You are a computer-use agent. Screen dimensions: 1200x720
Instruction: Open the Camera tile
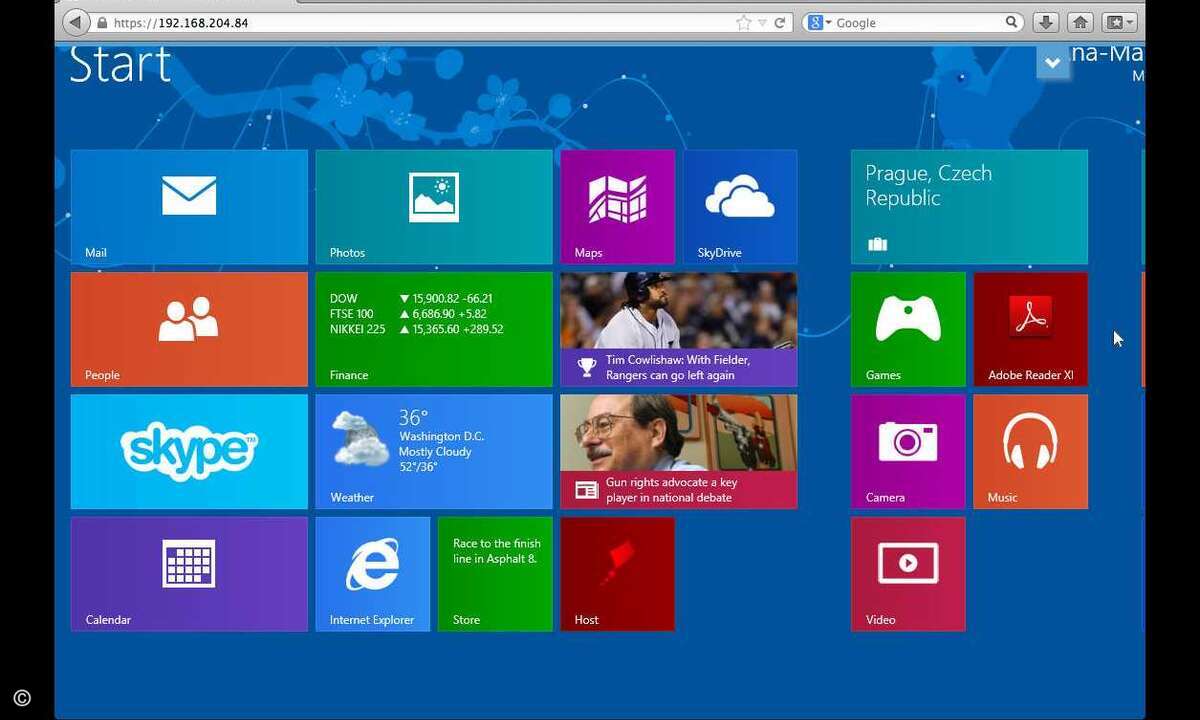point(908,451)
